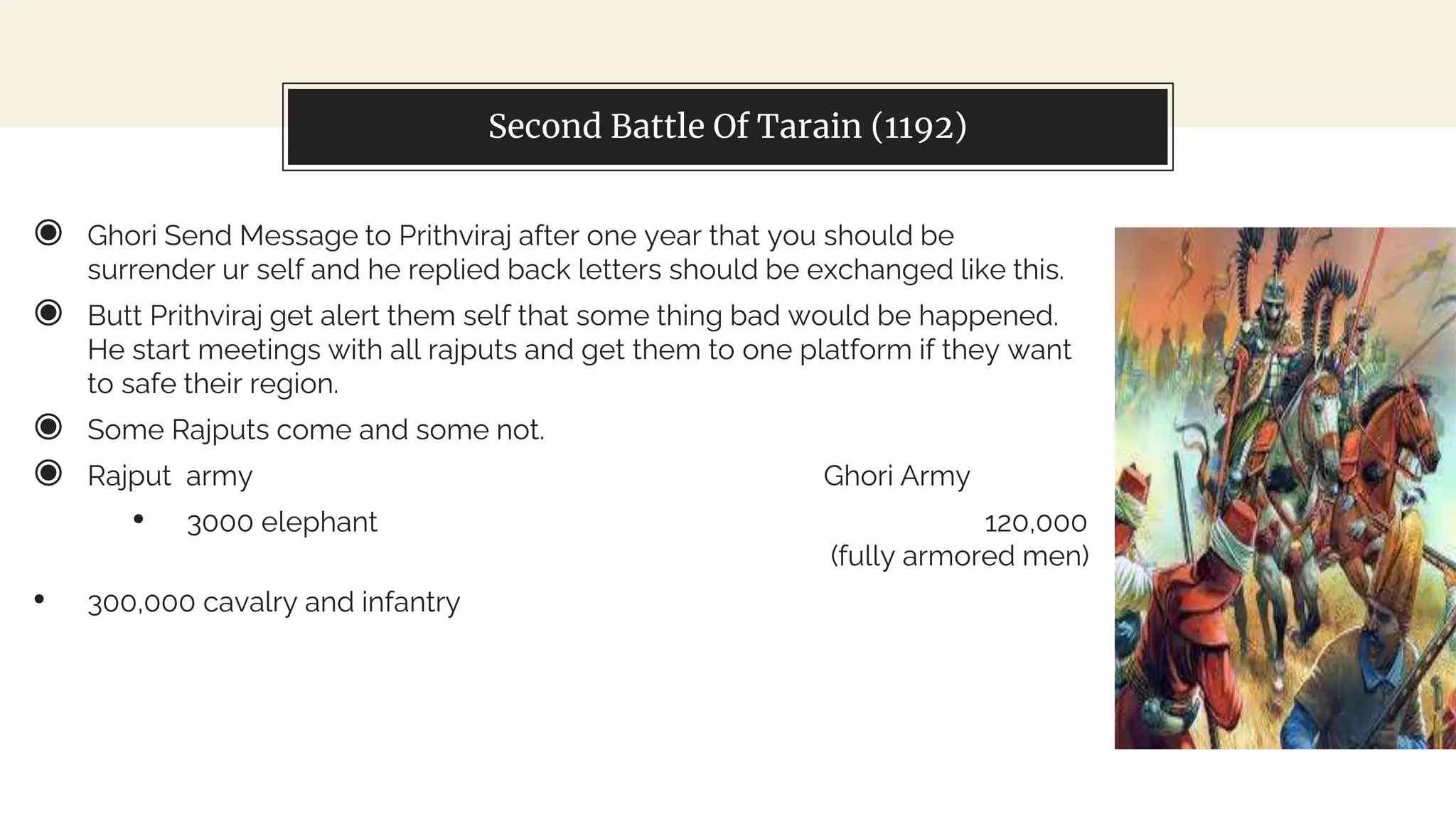Select the bullet icon beside Butt Prithviraj

coord(48,313)
